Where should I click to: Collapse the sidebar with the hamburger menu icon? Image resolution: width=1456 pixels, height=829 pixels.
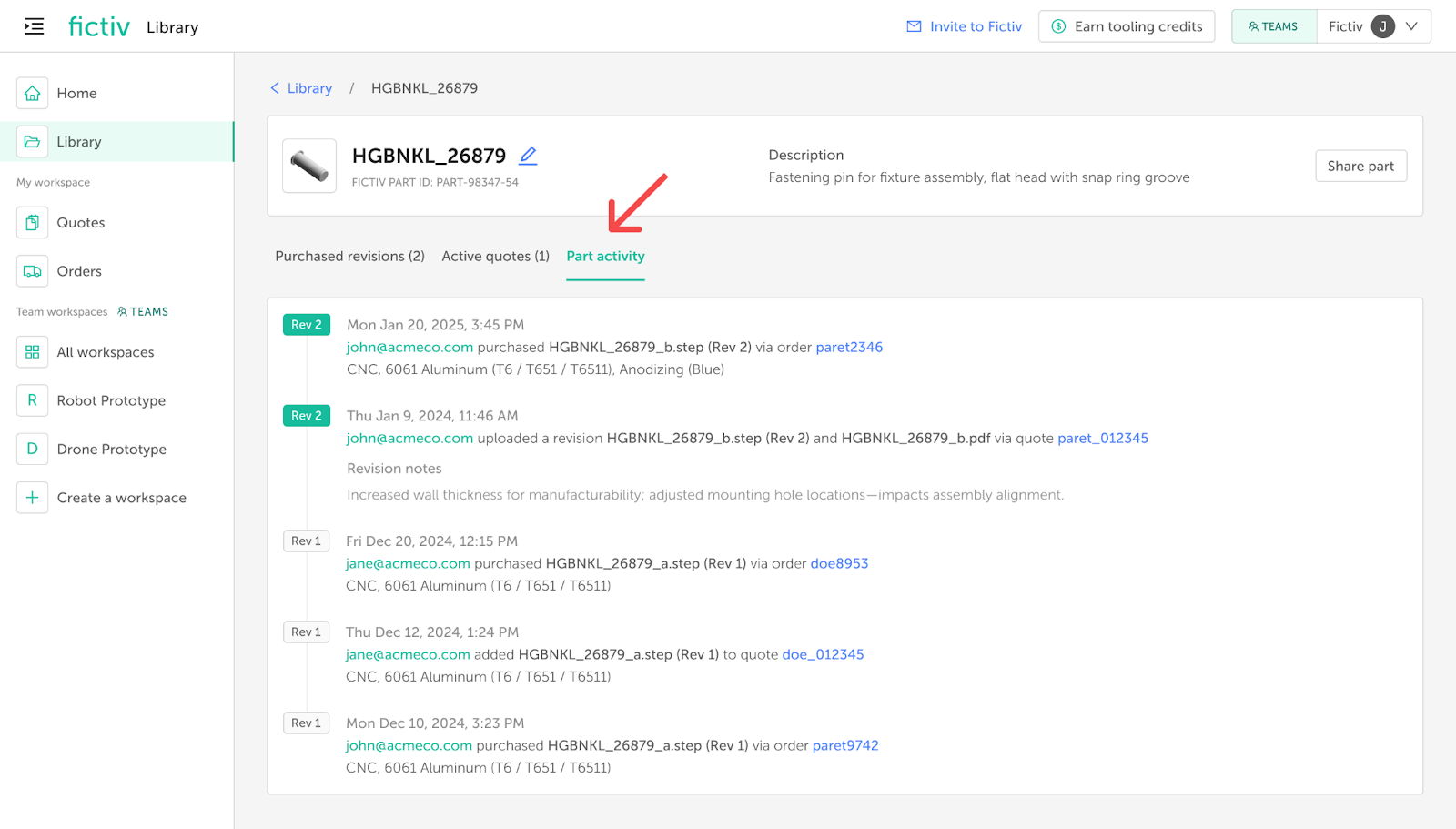tap(34, 26)
